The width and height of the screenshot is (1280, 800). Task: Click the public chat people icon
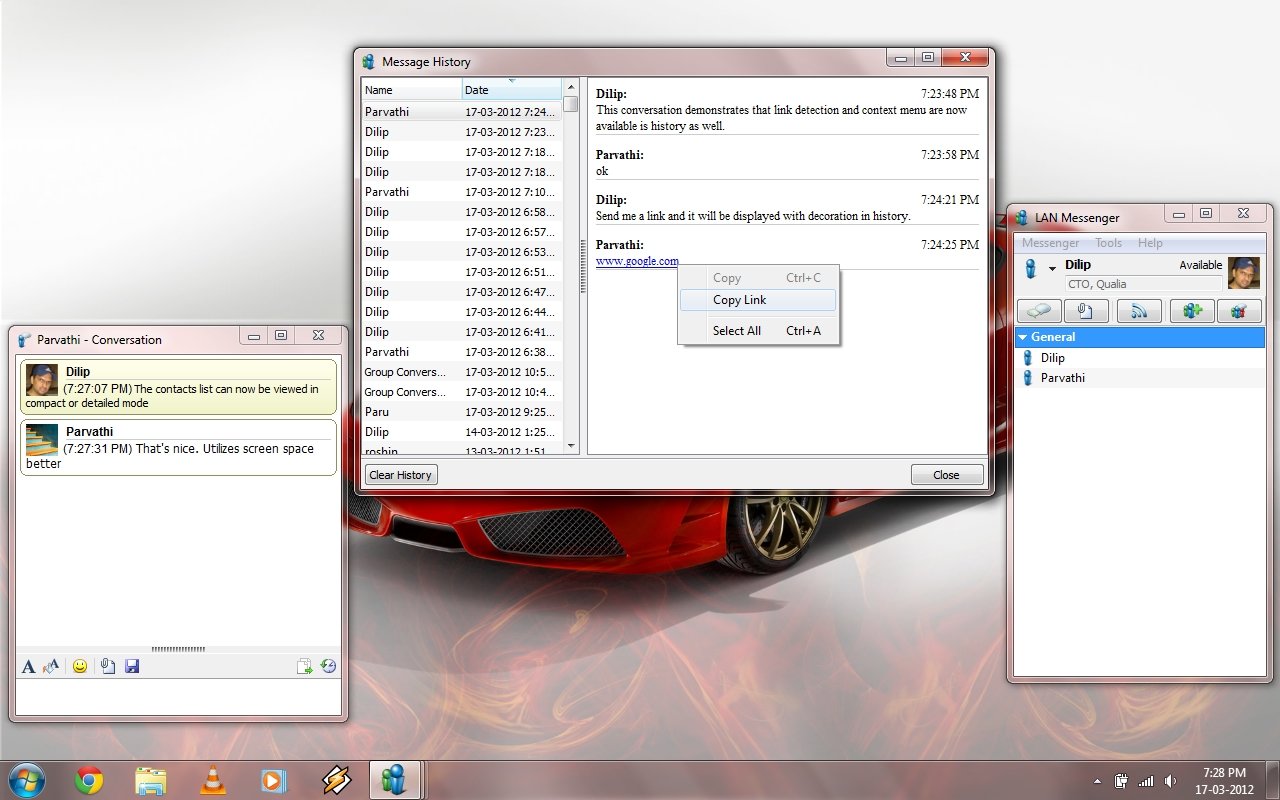1238,311
